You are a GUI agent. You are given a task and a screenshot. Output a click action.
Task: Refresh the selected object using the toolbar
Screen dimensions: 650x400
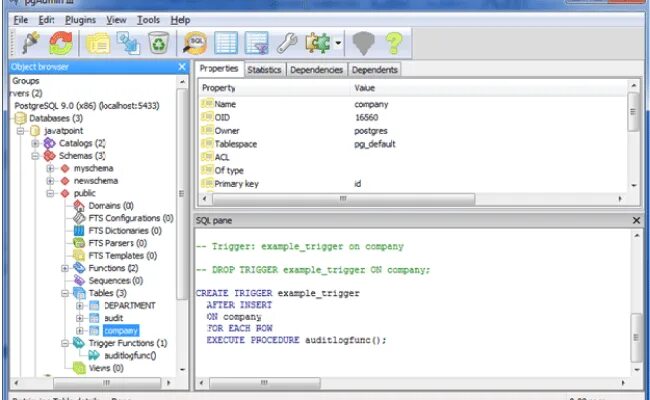point(61,43)
